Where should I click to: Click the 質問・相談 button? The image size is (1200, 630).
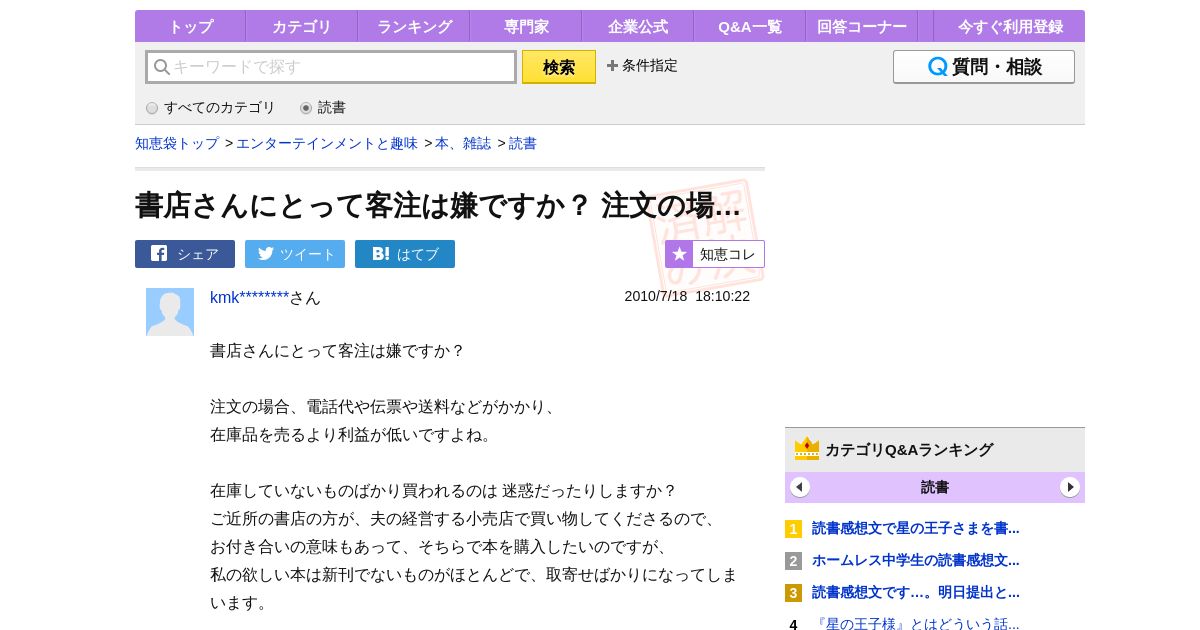(984, 67)
